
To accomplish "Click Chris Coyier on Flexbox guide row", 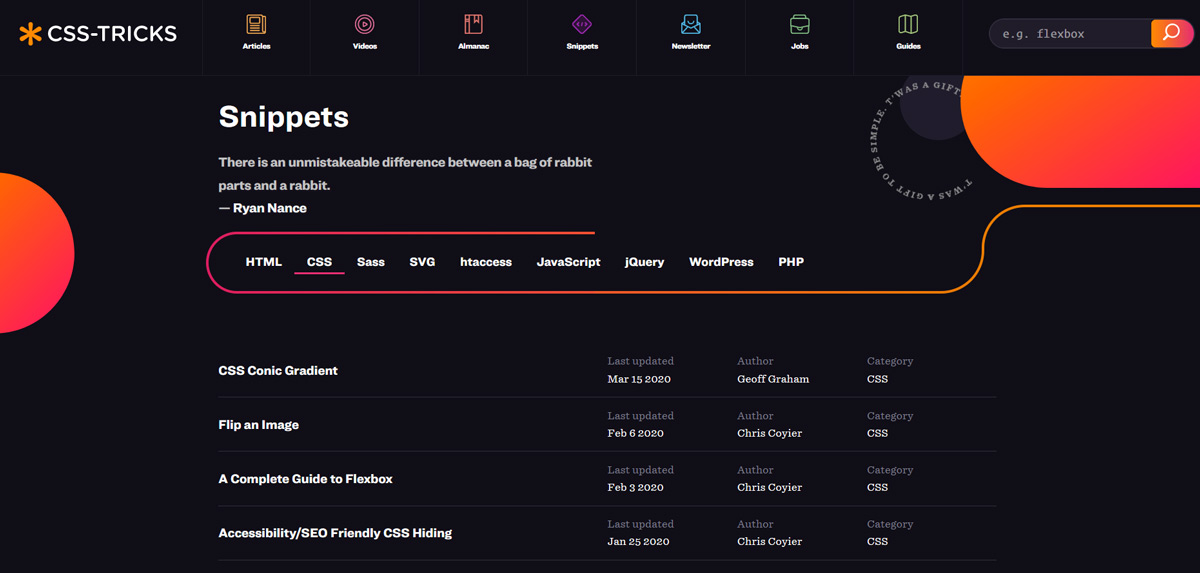I will pos(770,488).
